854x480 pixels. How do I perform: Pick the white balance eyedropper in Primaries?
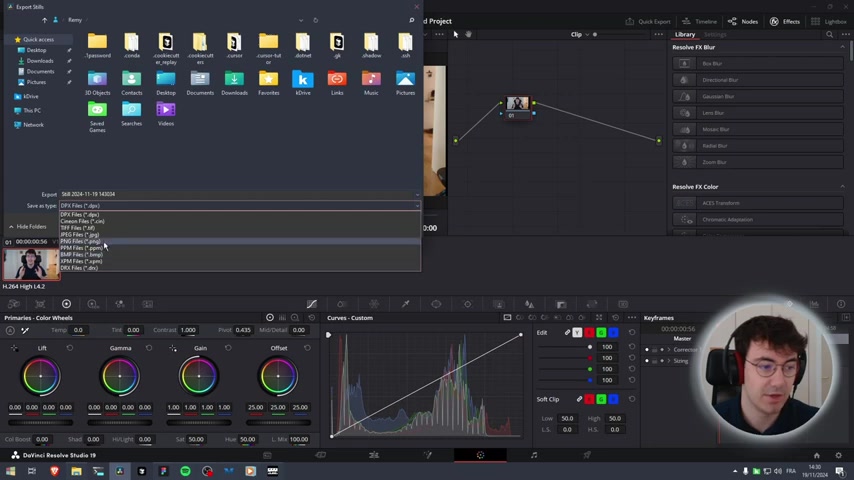point(25,330)
